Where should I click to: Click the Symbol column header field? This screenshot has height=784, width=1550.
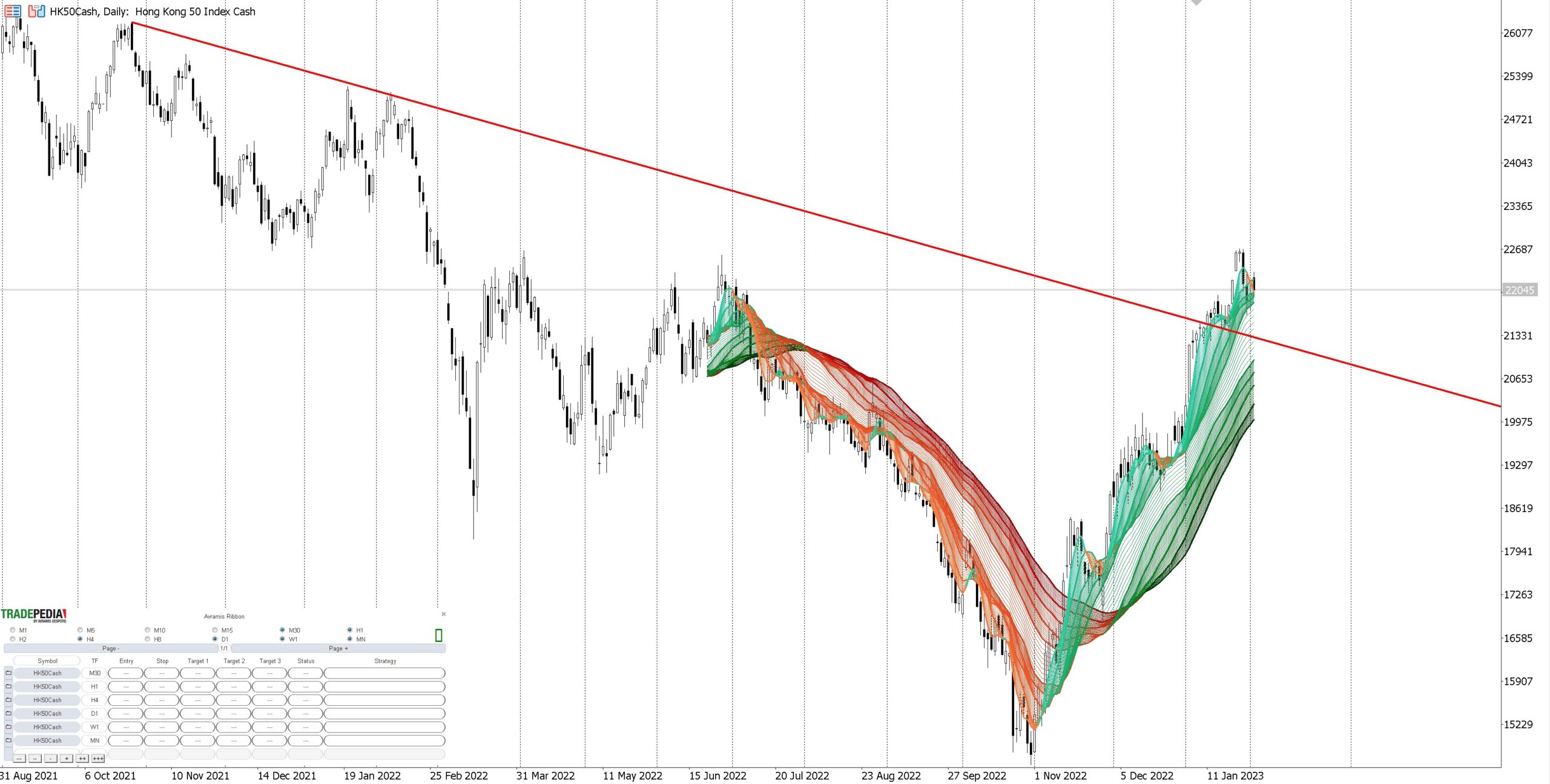(x=47, y=660)
